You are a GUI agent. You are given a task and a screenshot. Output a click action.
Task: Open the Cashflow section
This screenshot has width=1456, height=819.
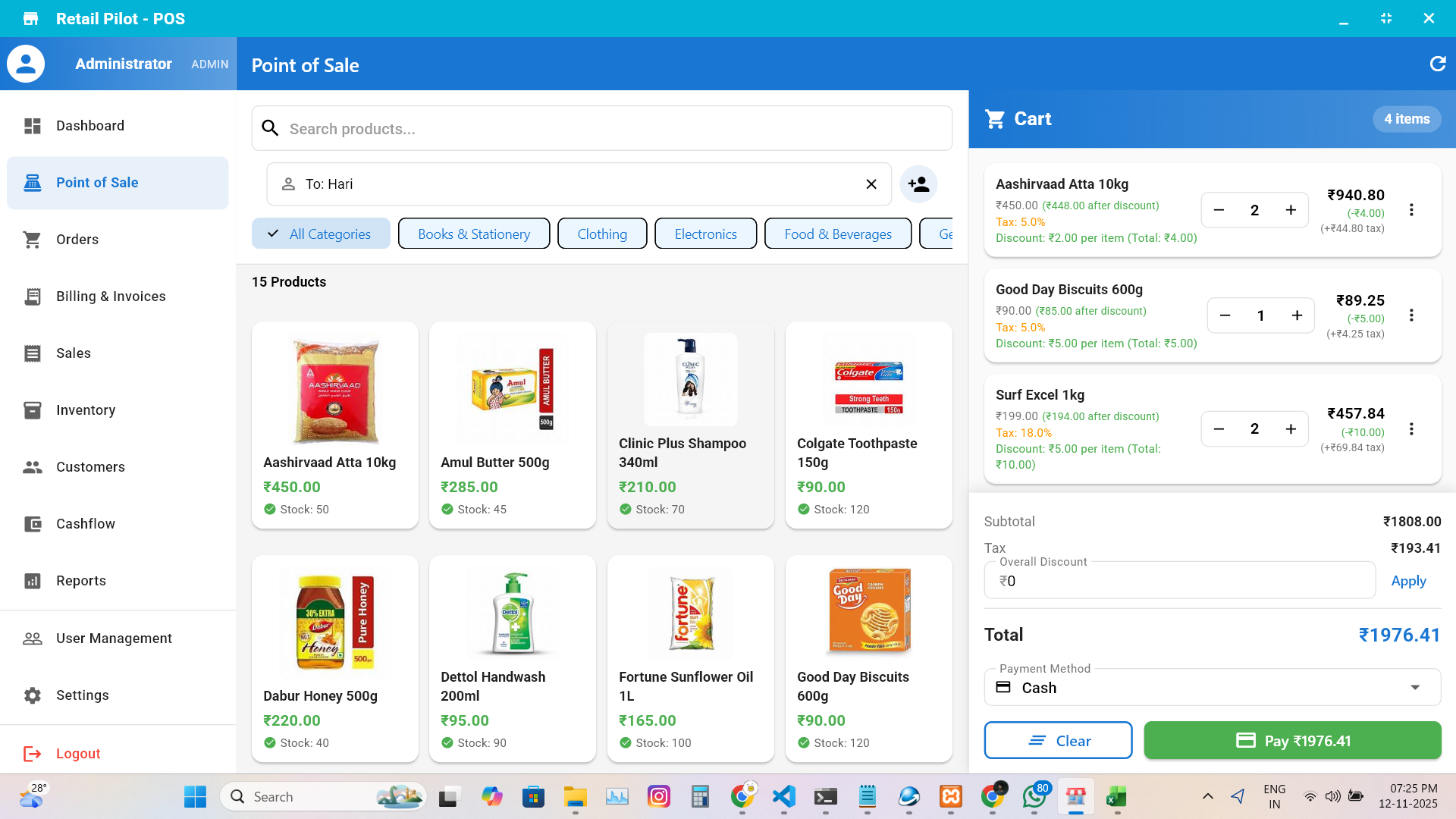[85, 523]
